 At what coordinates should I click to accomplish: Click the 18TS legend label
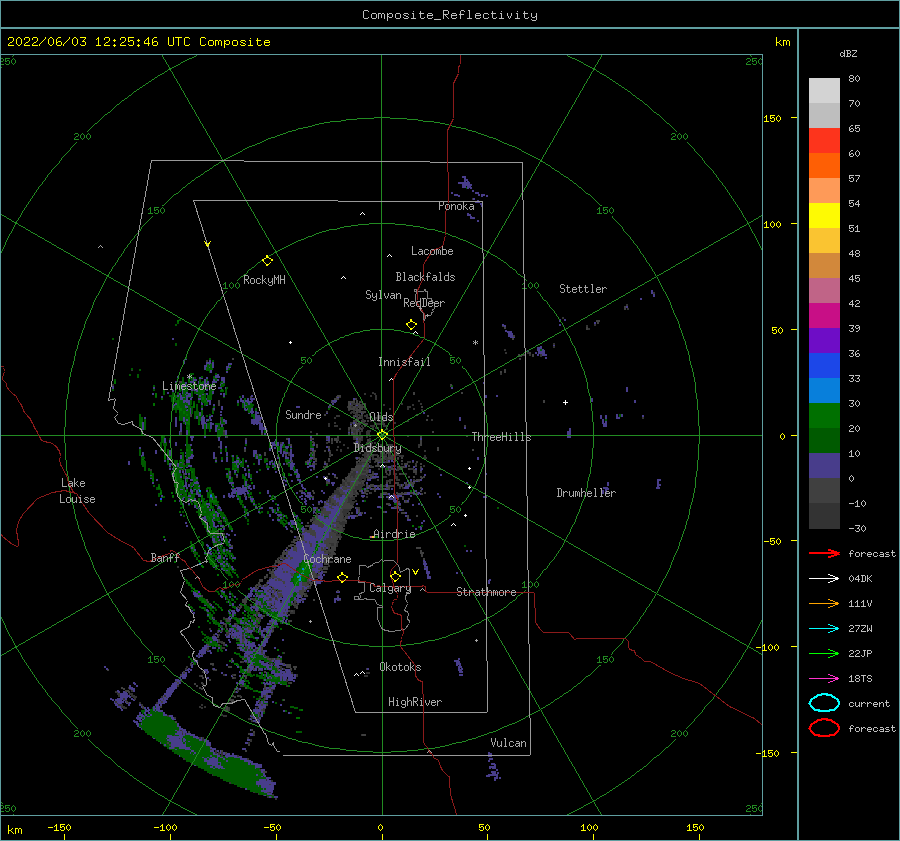[860, 679]
